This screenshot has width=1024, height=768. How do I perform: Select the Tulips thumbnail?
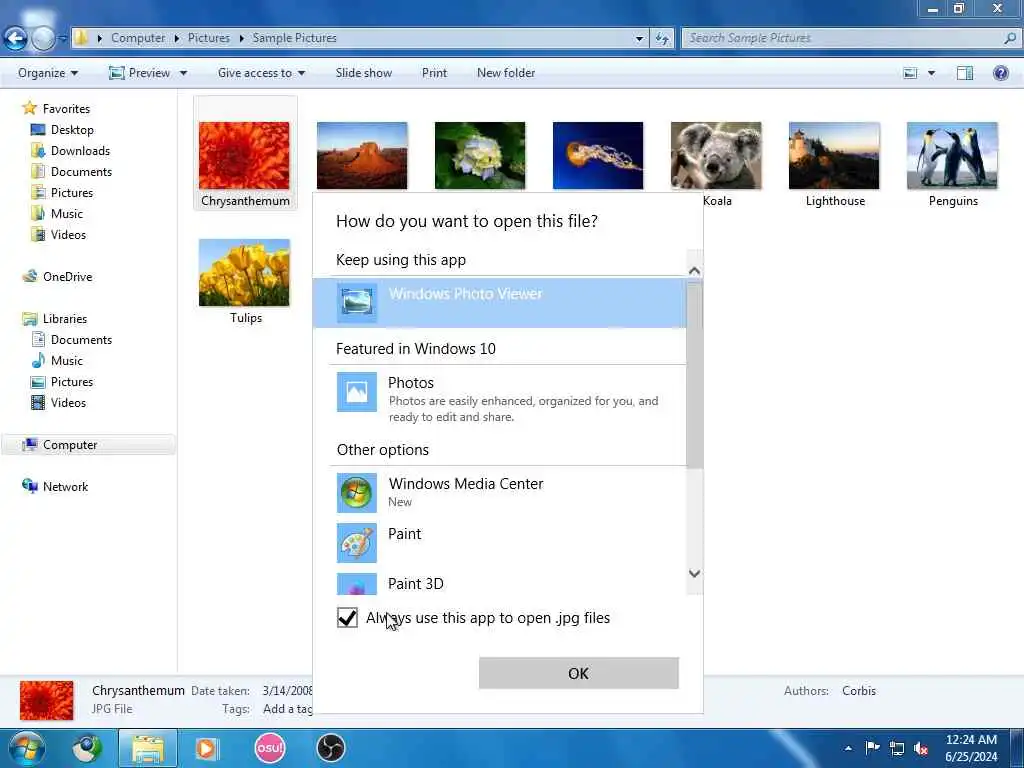(x=244, y=272)
